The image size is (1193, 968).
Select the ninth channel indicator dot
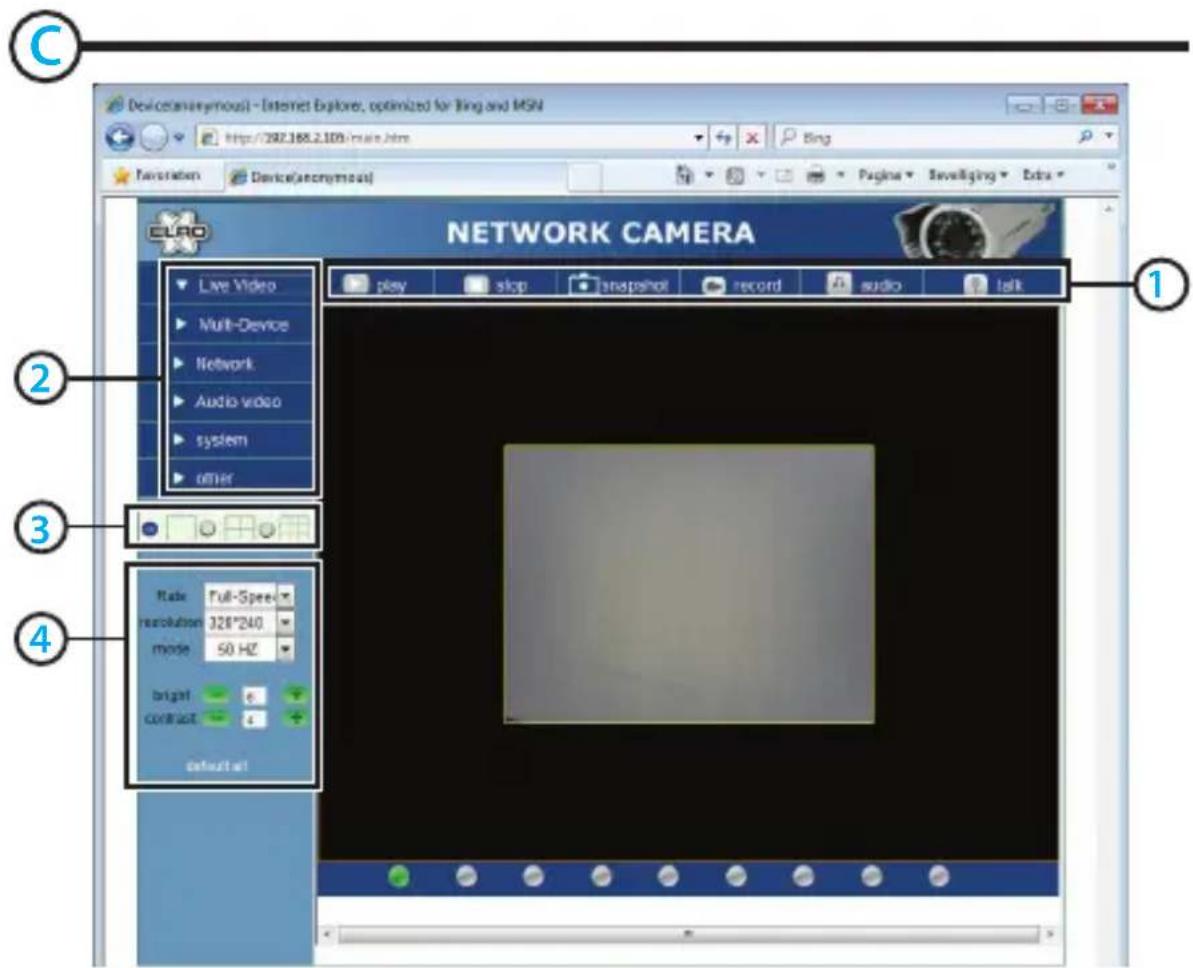(939, 877)
